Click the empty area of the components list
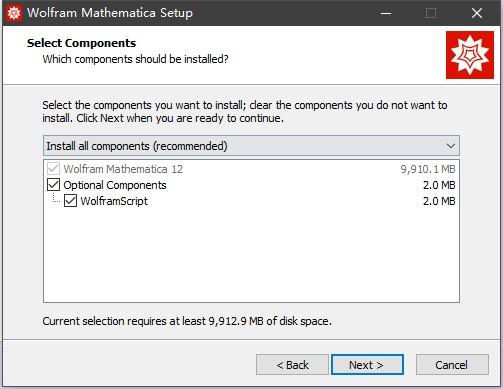The height and width of the screenshot is (389, 503). (251, 257)
